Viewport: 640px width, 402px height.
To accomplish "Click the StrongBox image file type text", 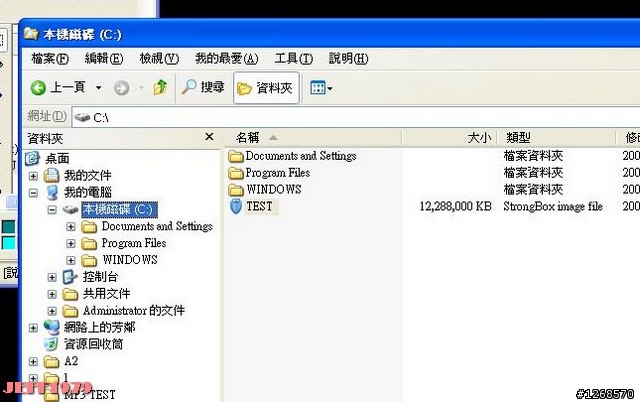I will (553, 207).
